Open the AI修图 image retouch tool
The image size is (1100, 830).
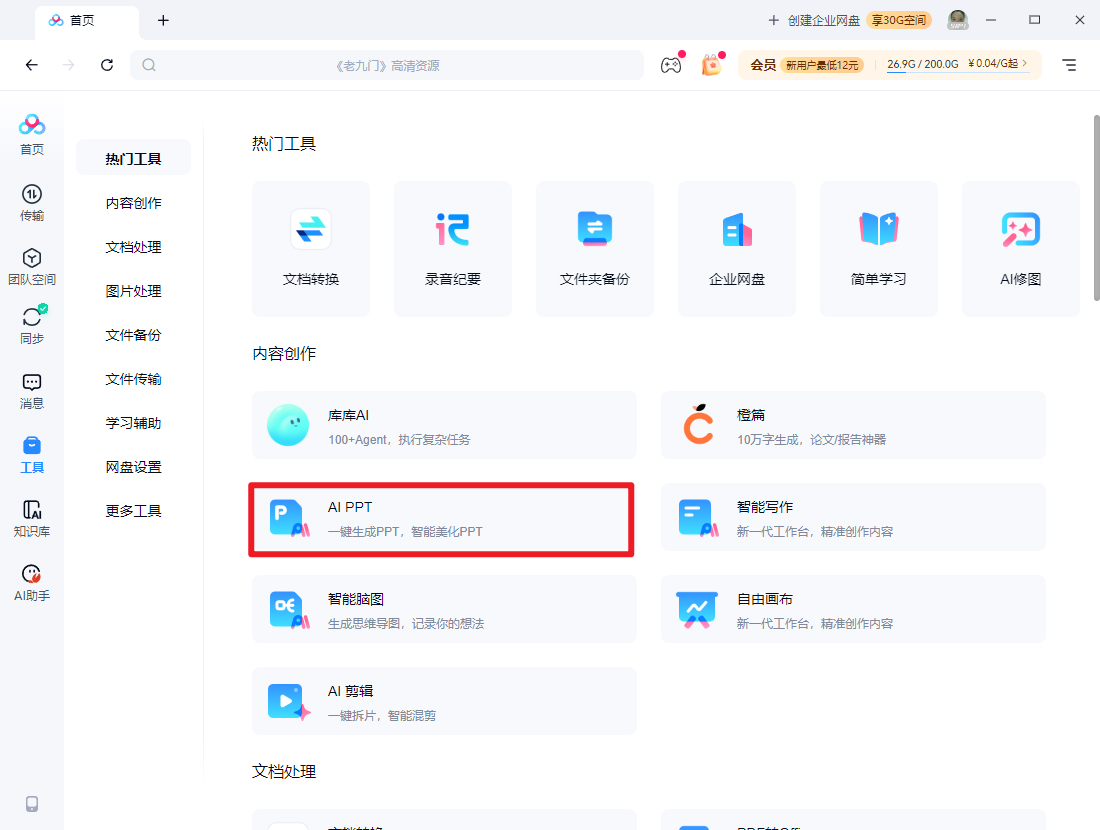point(1021,248)
